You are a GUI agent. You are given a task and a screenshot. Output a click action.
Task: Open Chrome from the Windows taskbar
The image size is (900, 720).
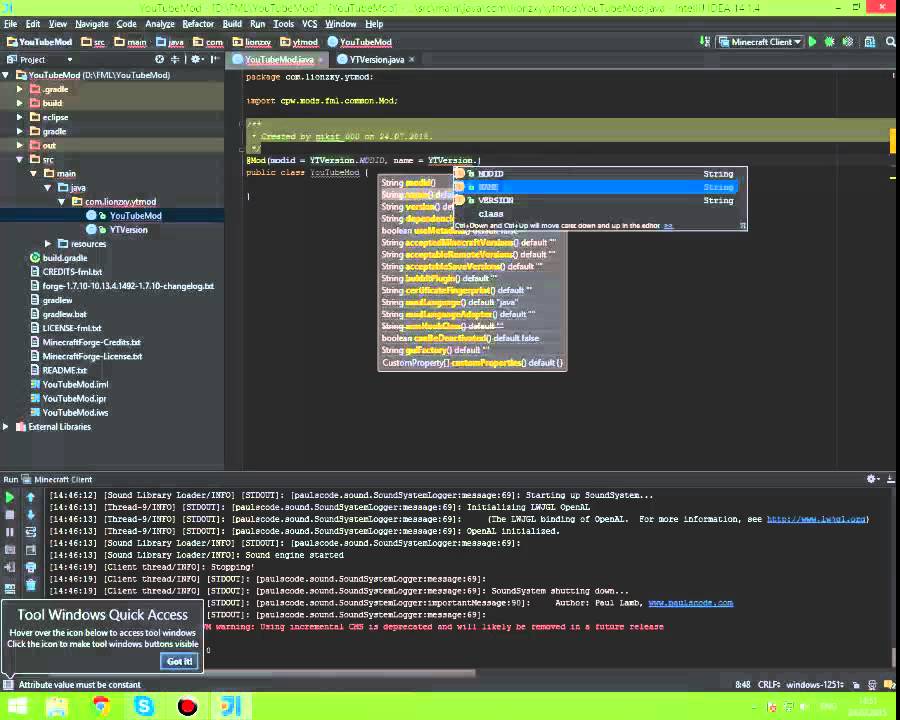(101, 706)
